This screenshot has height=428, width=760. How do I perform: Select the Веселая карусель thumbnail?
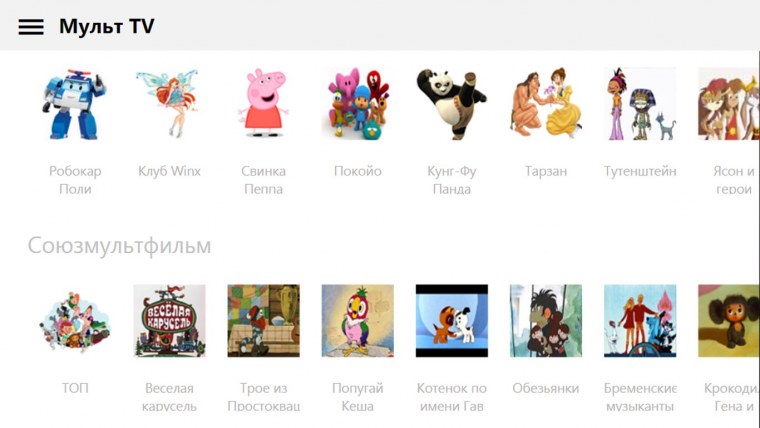tap(169, 321)
